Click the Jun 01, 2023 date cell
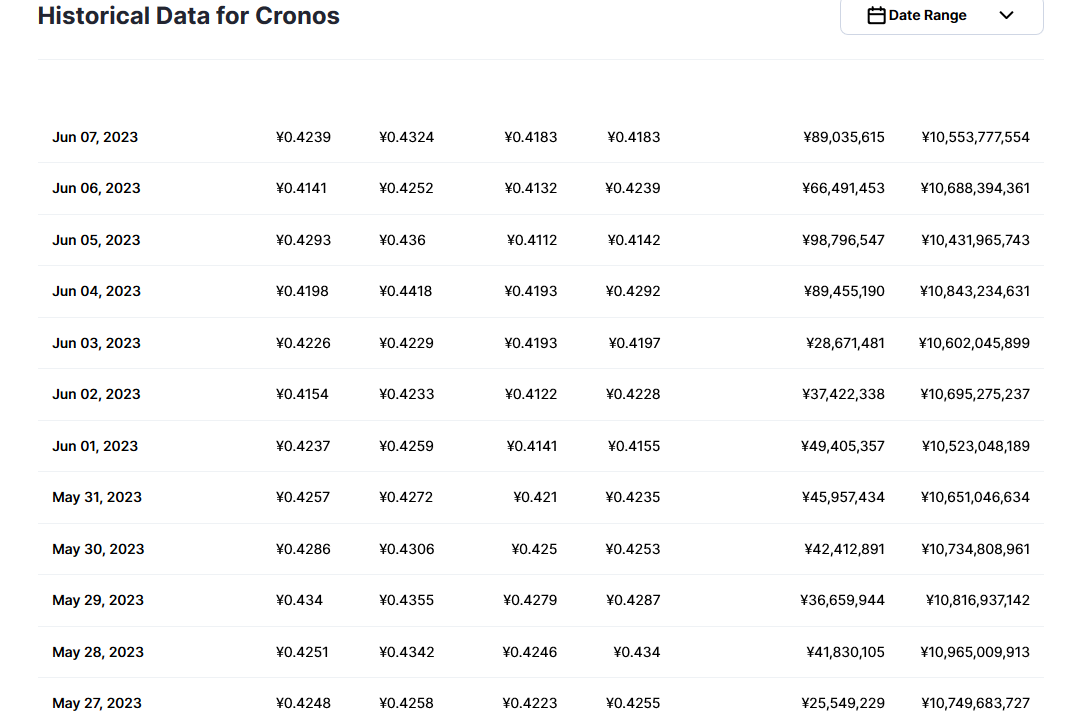Screen dimensions: 1070x720 click(95, 446)
